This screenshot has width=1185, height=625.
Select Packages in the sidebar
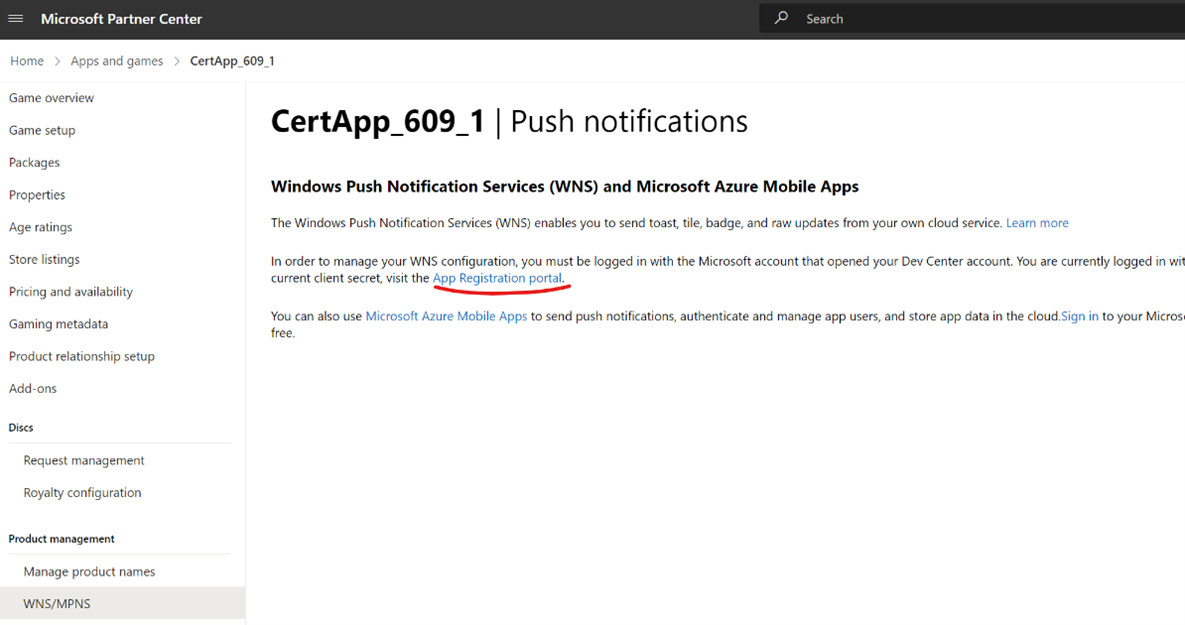(x=34, y=162)
